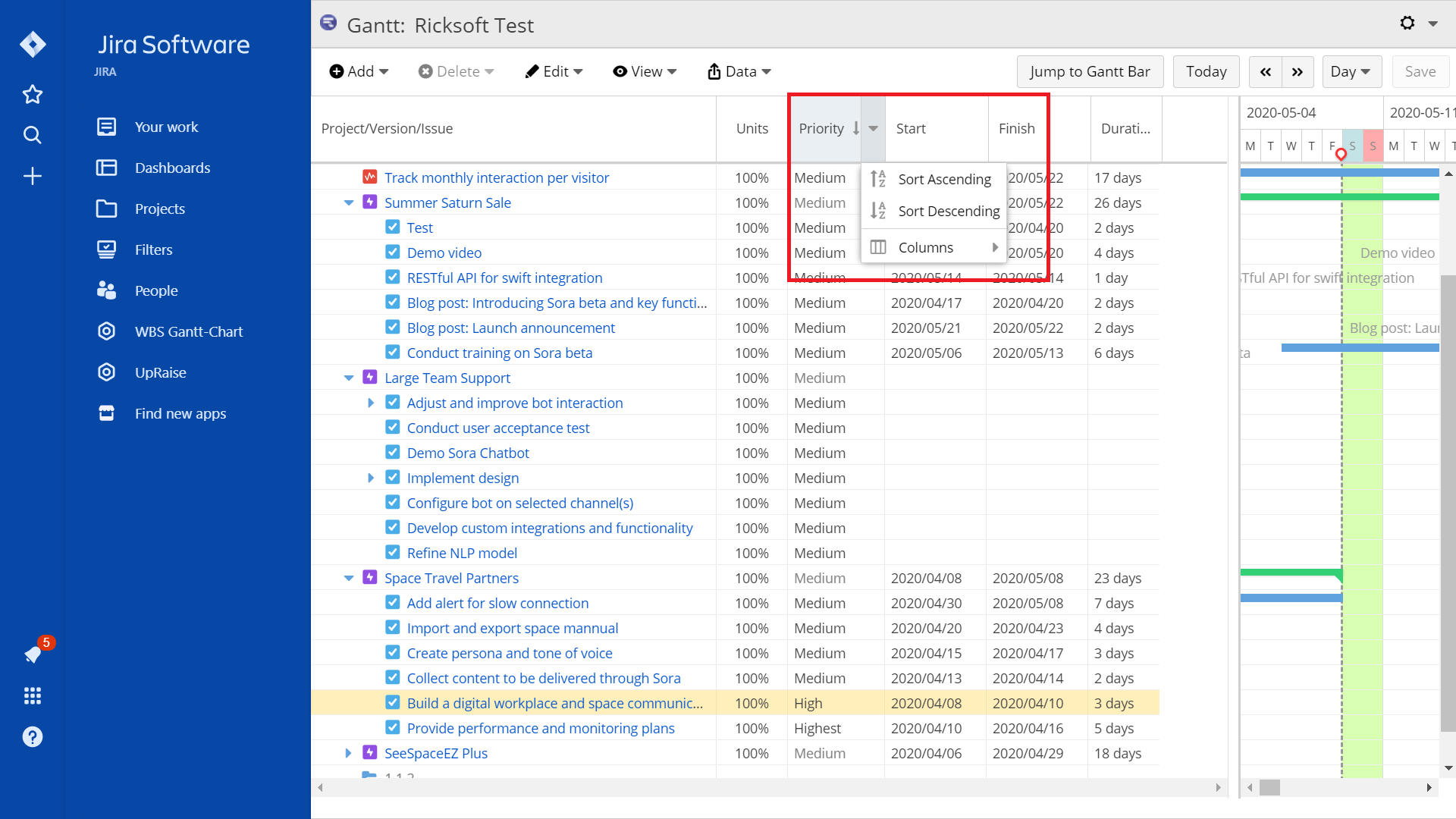Jump to previous period with double-left arrow
Image resolution: width=1456 pixels, height=819 pixels.
pos(1266,71)
